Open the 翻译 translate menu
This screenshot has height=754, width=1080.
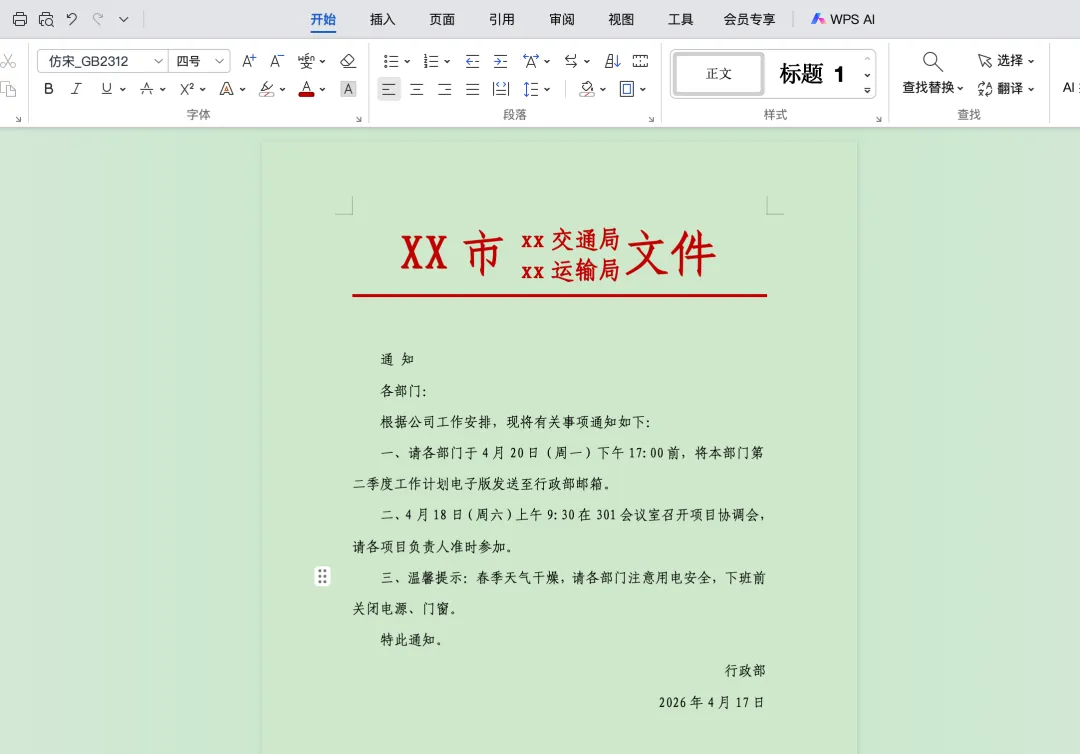coord(1006,88)
